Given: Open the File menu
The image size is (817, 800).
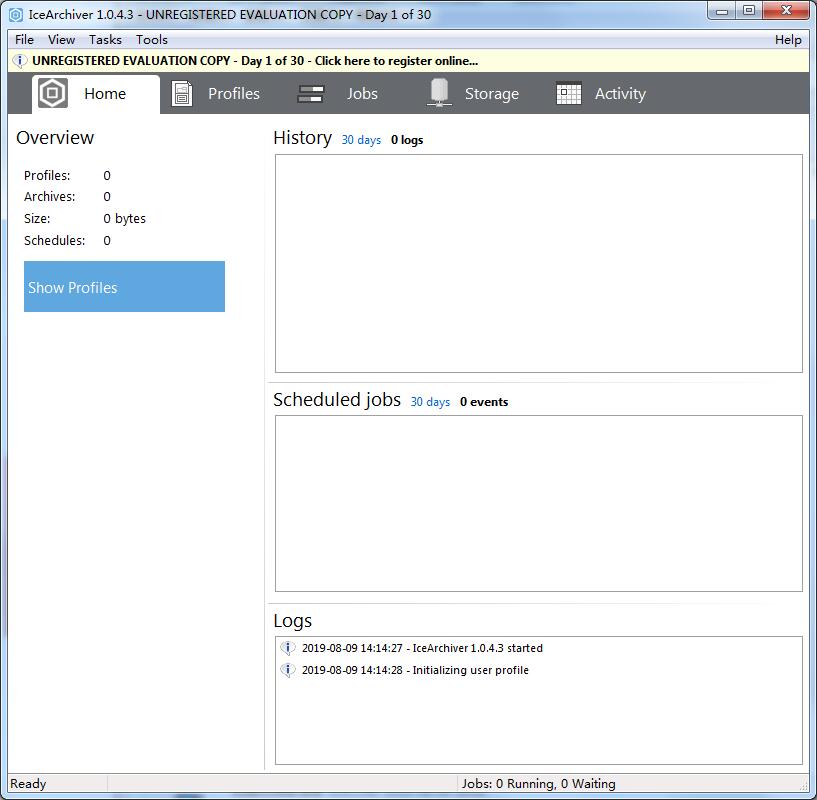Looking at the screenshot, I should 24,40.
